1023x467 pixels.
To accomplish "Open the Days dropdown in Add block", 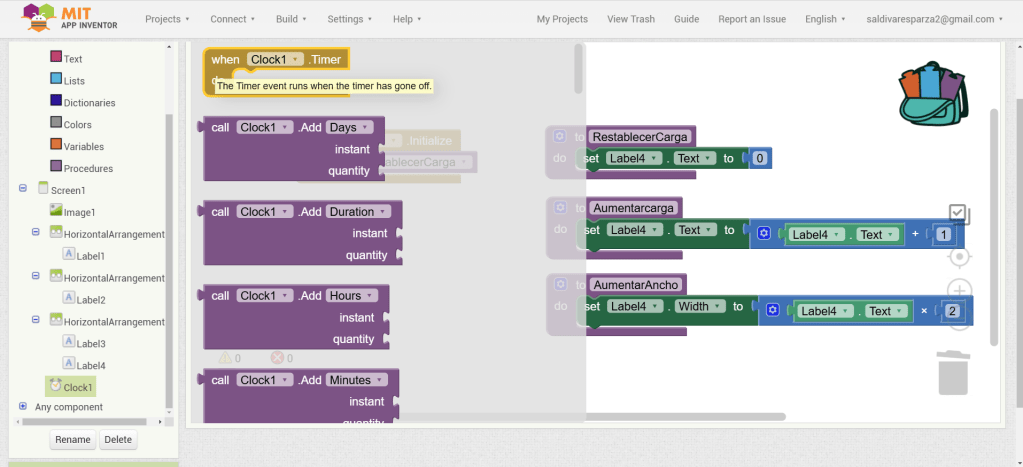I will point(349,127).
